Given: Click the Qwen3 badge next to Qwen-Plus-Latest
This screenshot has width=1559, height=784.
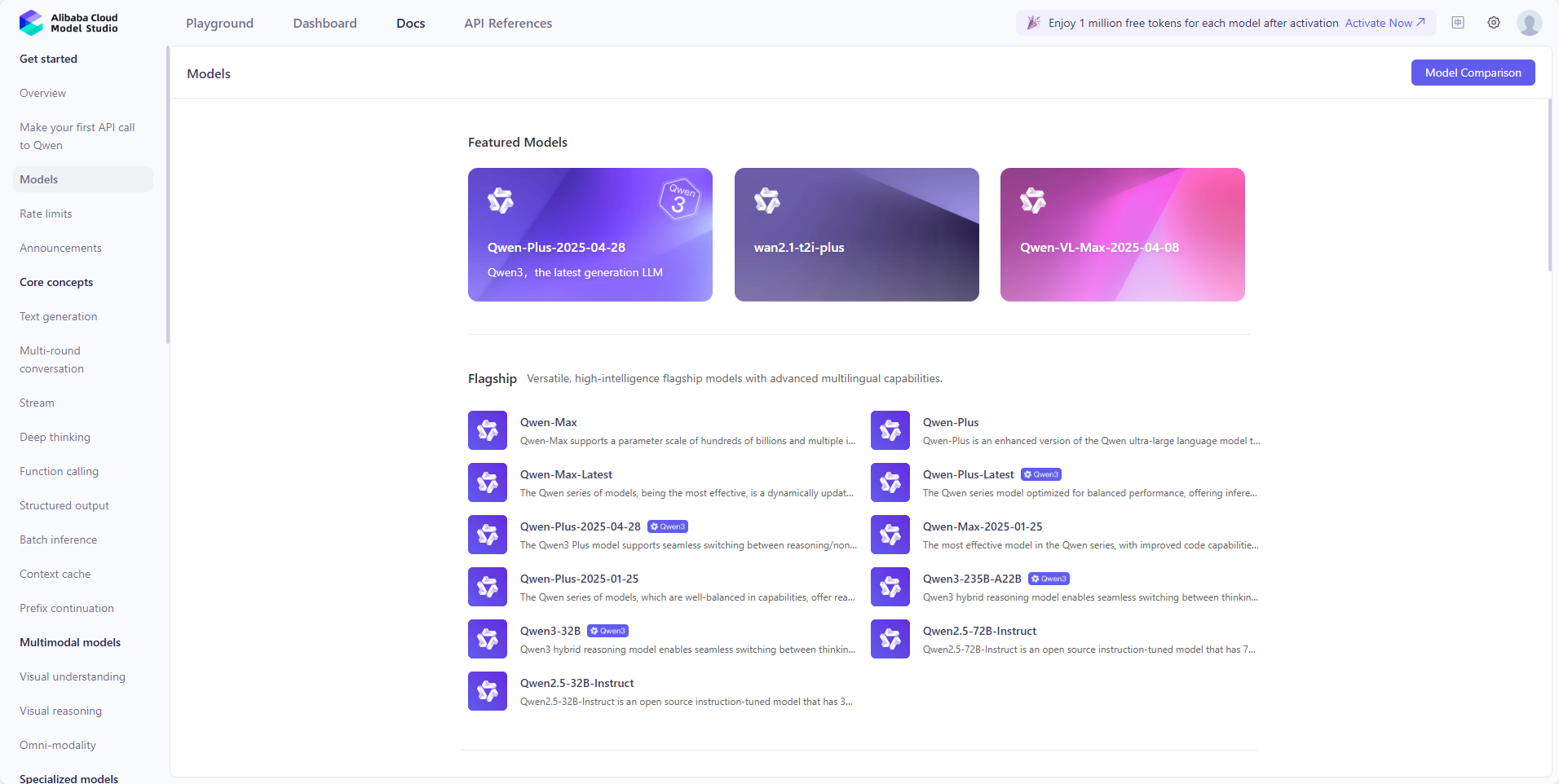Looking at the screenshot, I should pyautogui.click(x=1041, y=474).
